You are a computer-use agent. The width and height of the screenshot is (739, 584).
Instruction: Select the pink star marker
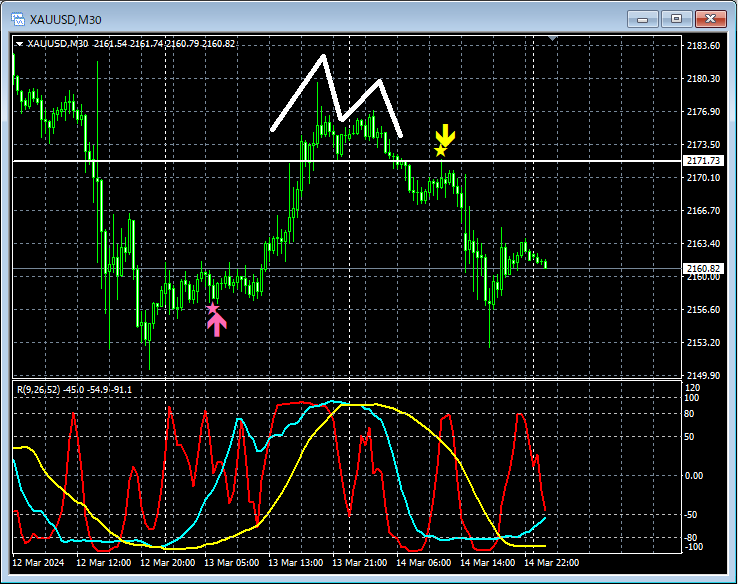click(213, 308)
